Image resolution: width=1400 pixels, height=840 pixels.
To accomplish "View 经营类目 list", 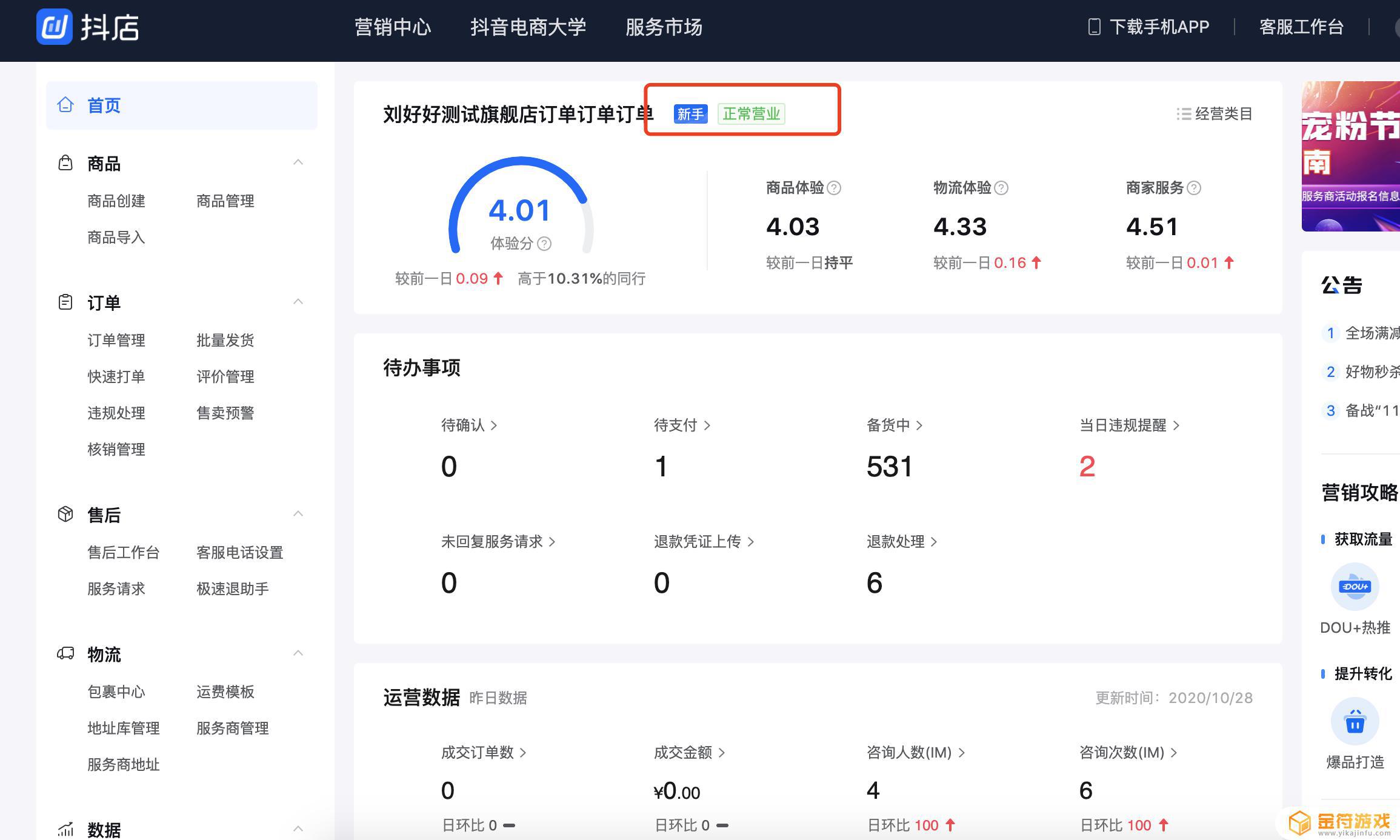I will pos(1215,114).
